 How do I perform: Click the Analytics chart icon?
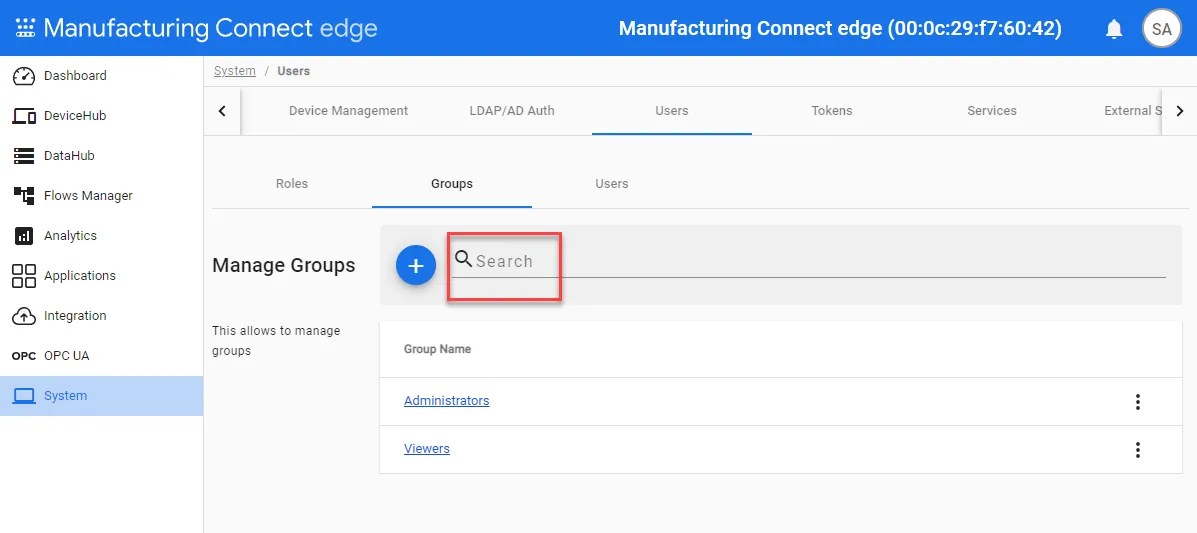tap(24, 236)
